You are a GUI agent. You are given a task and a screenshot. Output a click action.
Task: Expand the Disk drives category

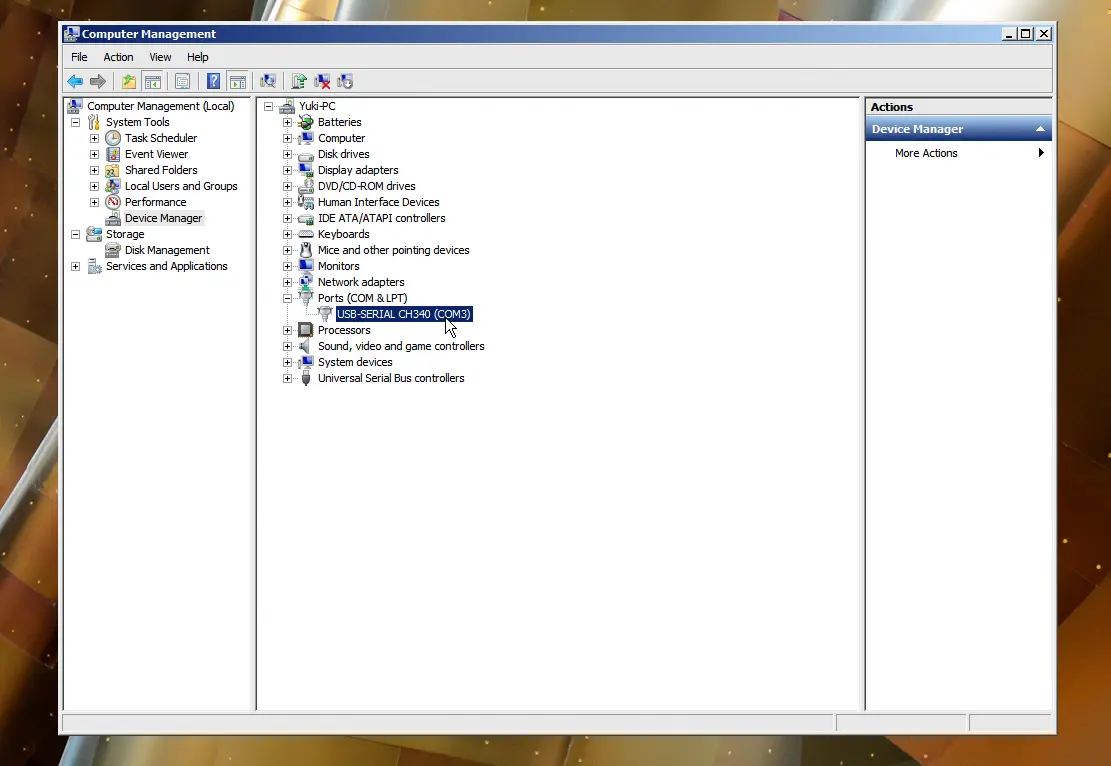(287, 154)
